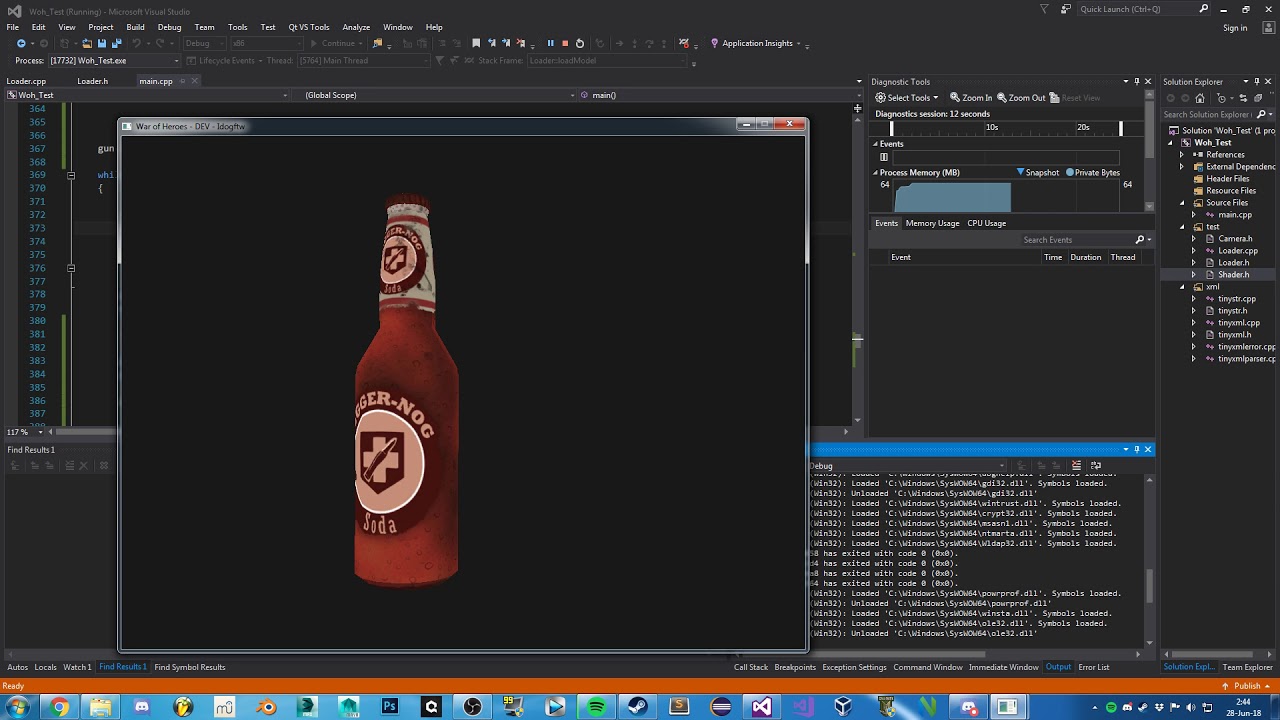Open Photoshop from the taskbar
Viewport: 1280px width, 720px height.
pyautogui.click(x=390, y=707)
